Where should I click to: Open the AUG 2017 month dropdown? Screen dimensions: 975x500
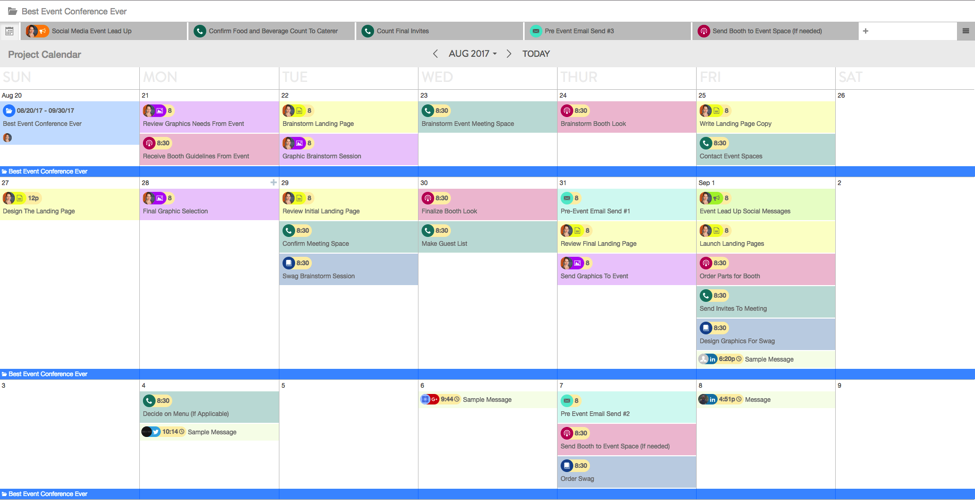pos(472,54)
